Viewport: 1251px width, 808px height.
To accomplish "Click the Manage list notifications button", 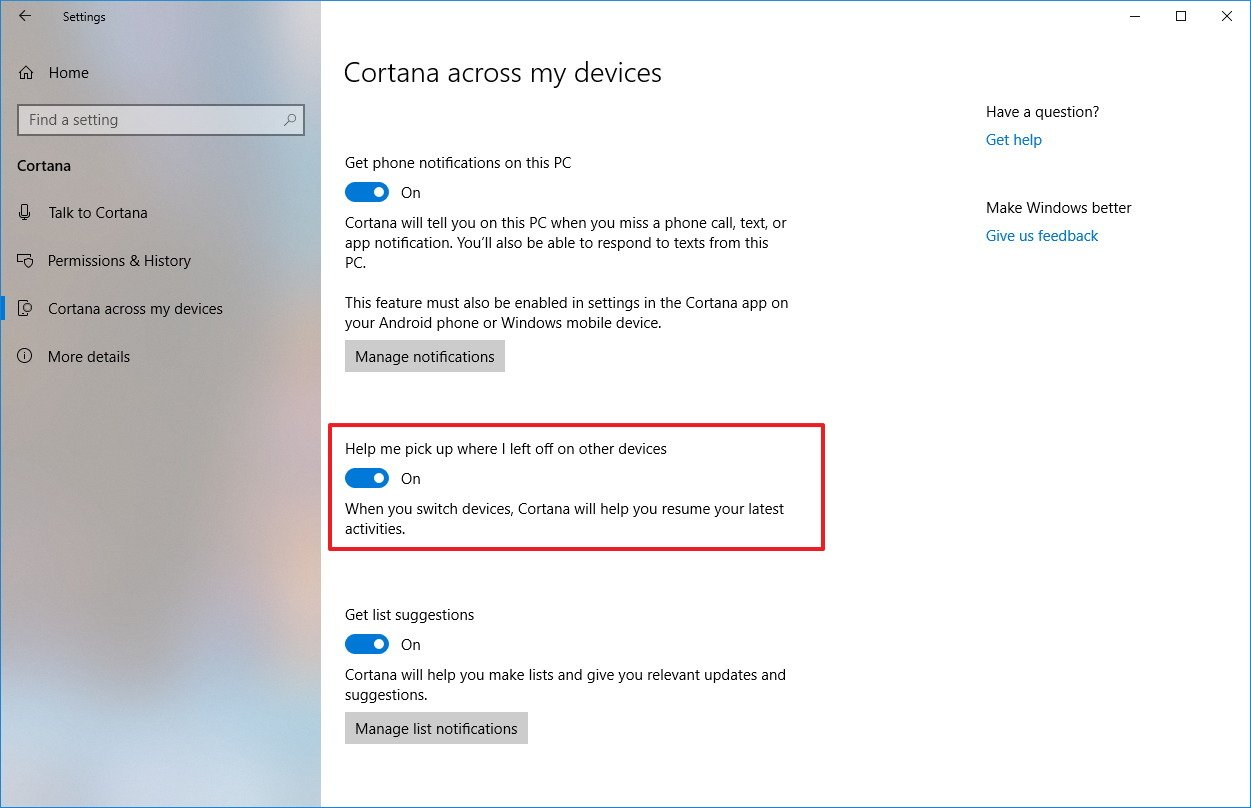I will [x=436, y=729].
